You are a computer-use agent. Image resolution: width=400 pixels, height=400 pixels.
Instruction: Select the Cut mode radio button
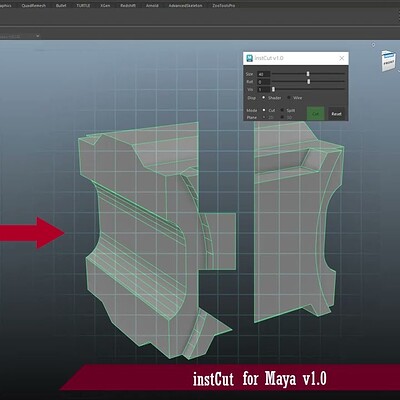264,110
